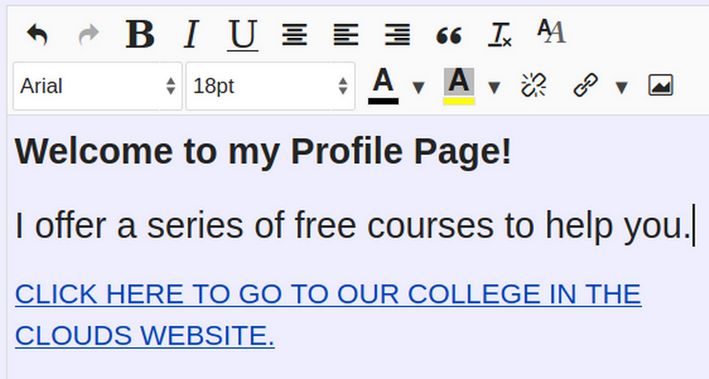Expand the text color picker arrow
Image resolution: width=709 pixels, height=379 pixels.
(419, 87)
